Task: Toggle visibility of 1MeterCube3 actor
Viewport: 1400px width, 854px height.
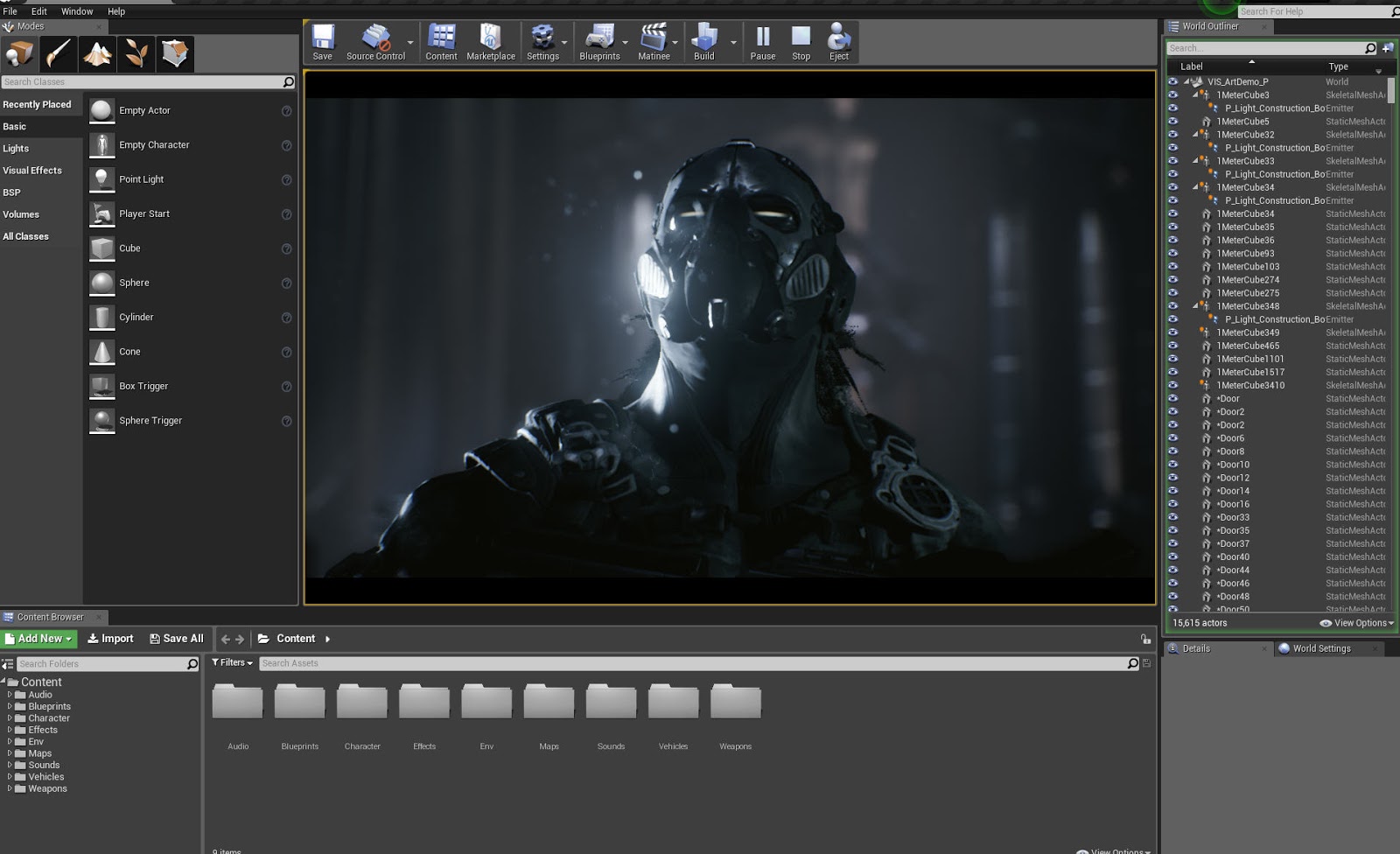Action: pos(1173,94)
